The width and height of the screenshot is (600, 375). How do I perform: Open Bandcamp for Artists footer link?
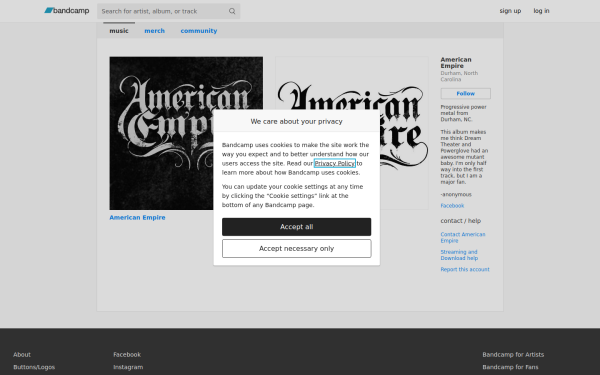[x=513, y=354]
